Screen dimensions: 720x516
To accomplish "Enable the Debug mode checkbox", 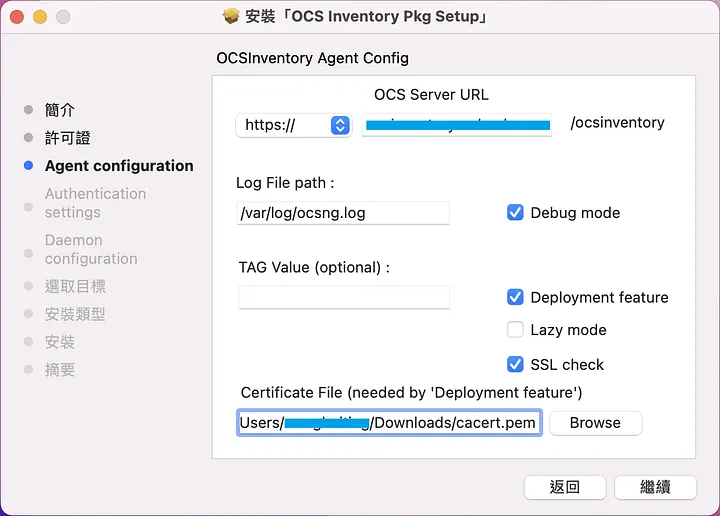I will (516, 213).
